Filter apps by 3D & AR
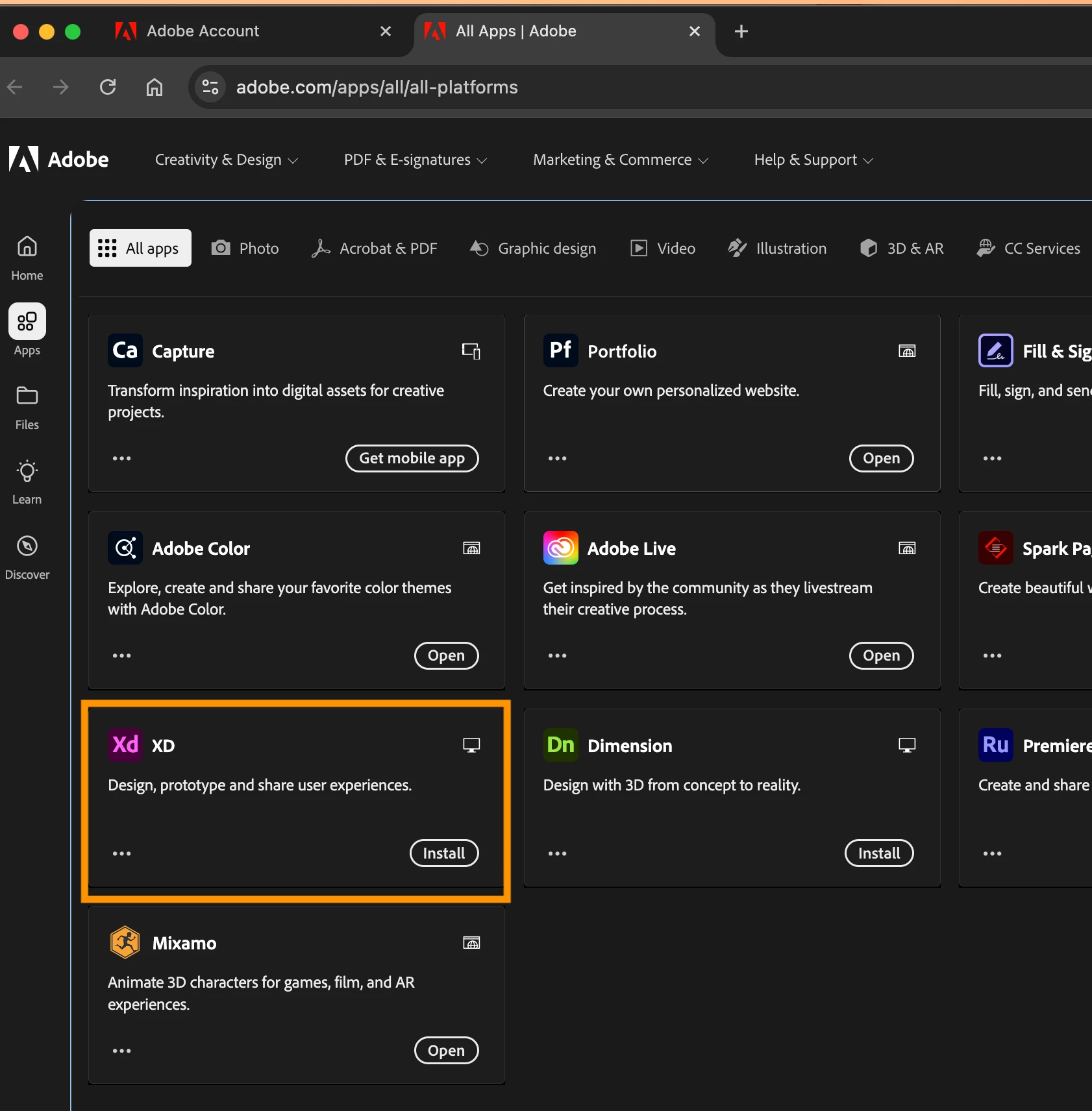The image size is (1092, 1111). [902, 248]
